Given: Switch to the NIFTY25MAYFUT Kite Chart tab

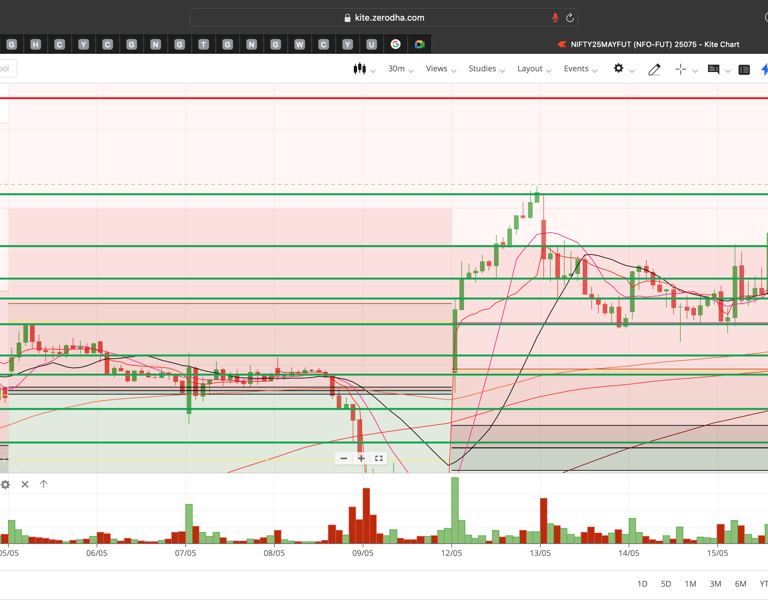Looking at the screenshot, I should pos(649,45).
